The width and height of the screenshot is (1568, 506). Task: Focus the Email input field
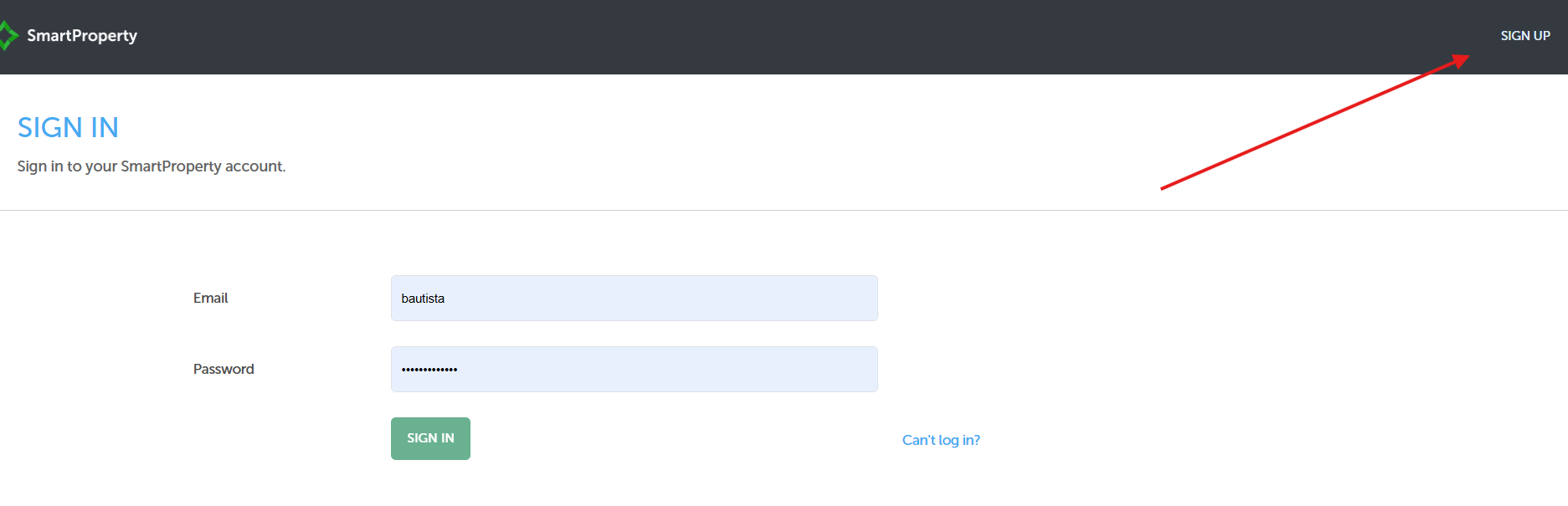634,298
